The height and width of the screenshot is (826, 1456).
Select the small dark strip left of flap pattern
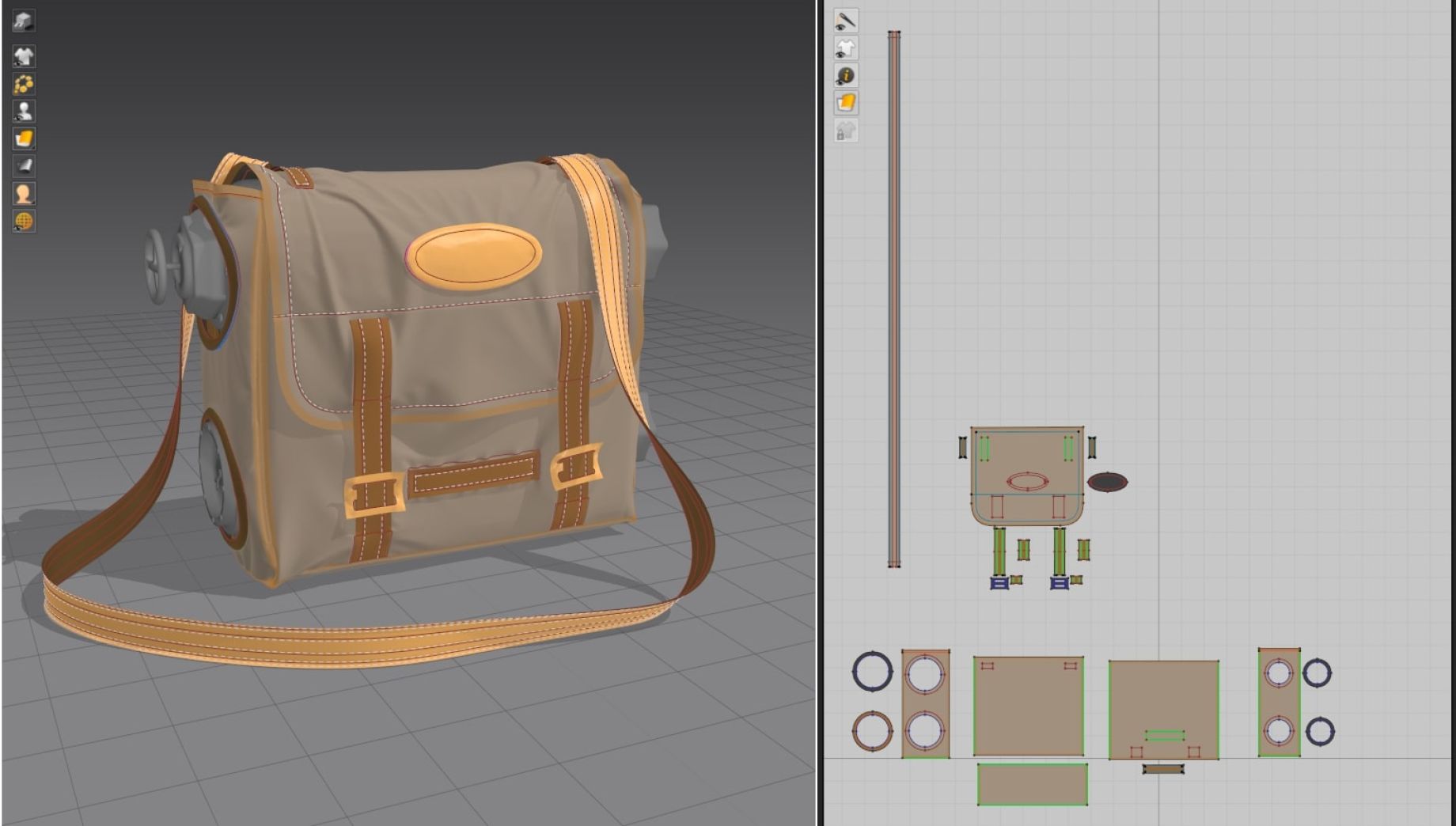click(963, 447)
